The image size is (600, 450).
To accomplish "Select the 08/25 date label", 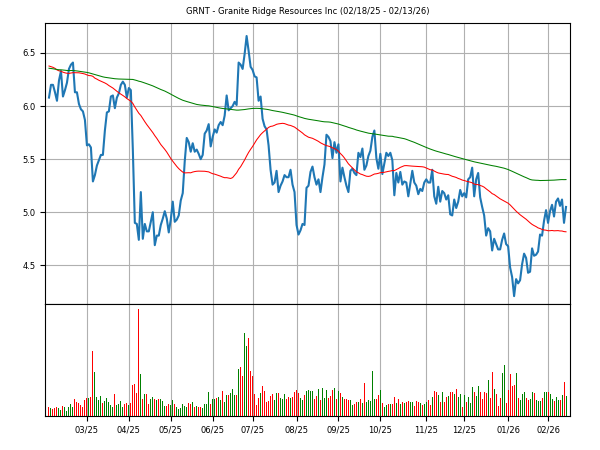I will 296,429.
